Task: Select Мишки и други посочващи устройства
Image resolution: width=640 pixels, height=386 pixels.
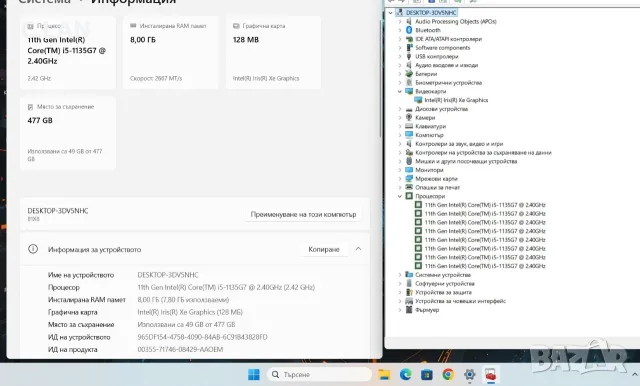Action: click(x=466, y=161)
